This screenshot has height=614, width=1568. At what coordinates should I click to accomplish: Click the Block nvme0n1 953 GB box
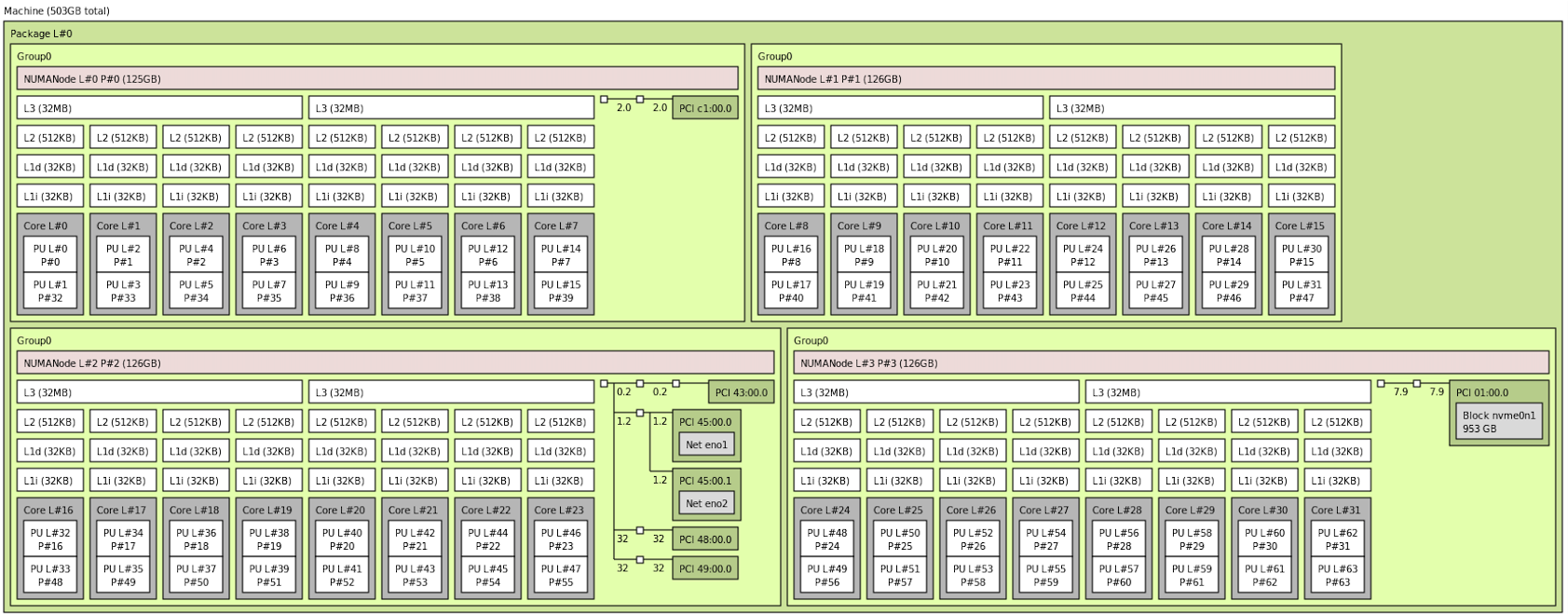click(1499, 422)
